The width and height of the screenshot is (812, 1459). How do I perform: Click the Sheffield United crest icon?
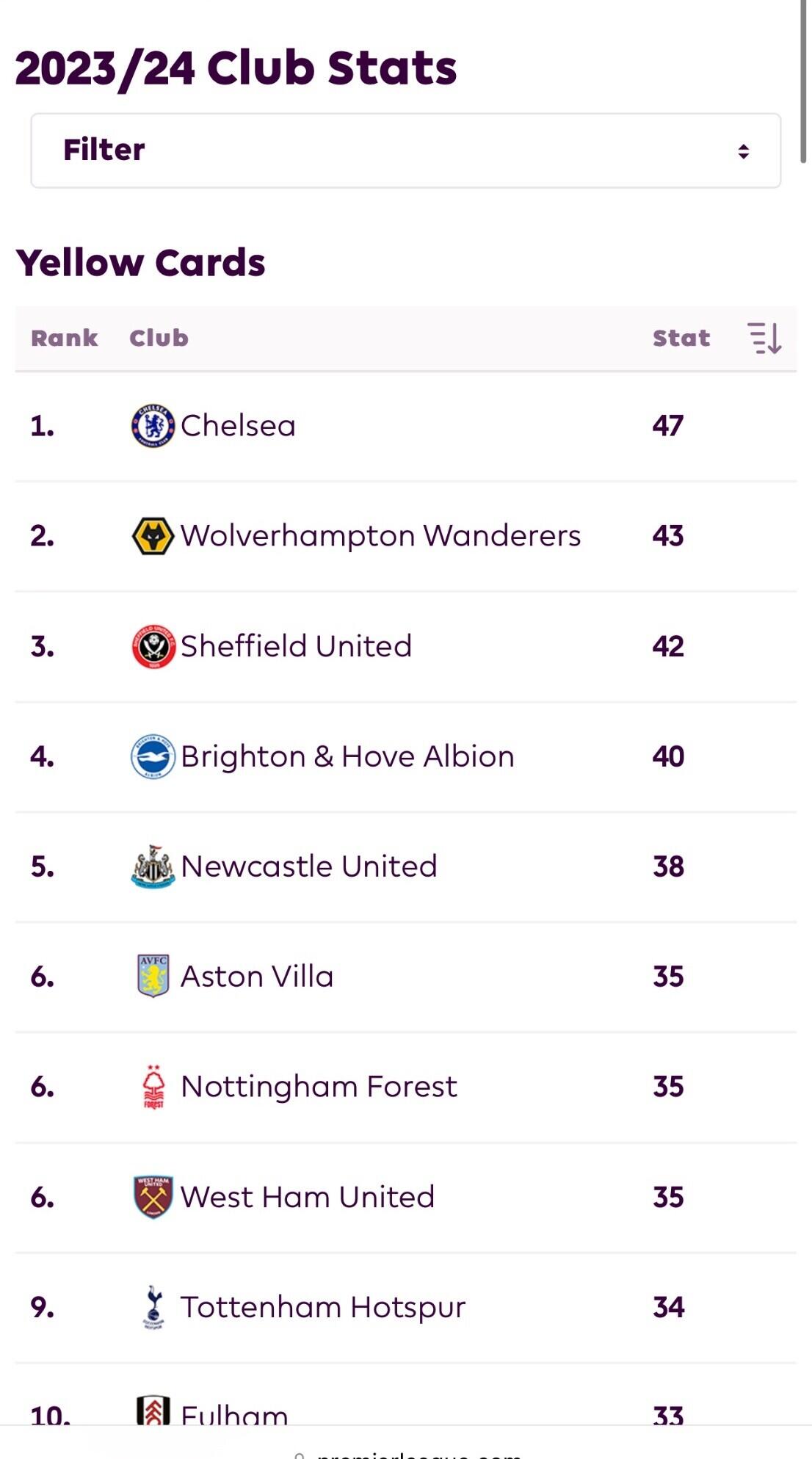pyautogui.click(x=153, y=646)
